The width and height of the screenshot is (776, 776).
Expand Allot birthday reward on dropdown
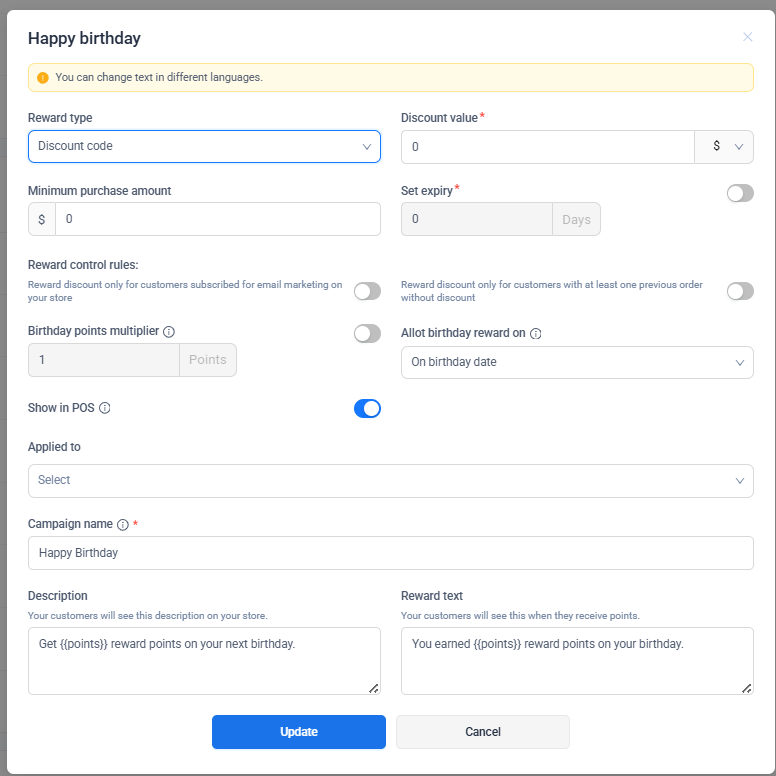click(x=577, y=362)
